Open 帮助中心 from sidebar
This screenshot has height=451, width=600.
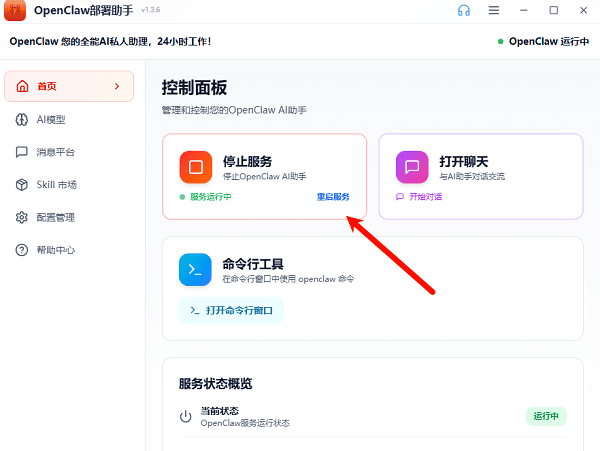click(x=55, y=250)
